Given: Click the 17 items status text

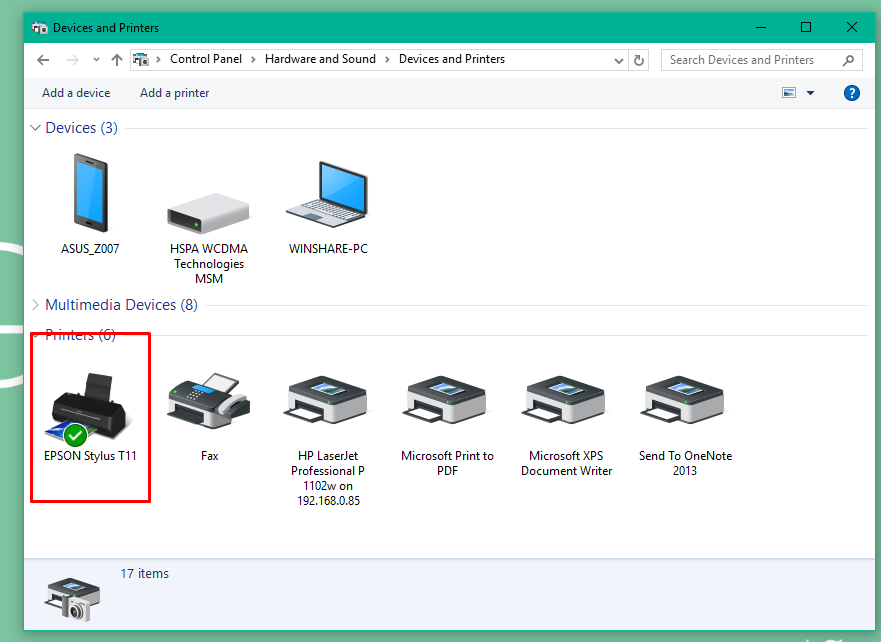Looking at the screenshot, I should pyautogui.click(x=144, y=573).
